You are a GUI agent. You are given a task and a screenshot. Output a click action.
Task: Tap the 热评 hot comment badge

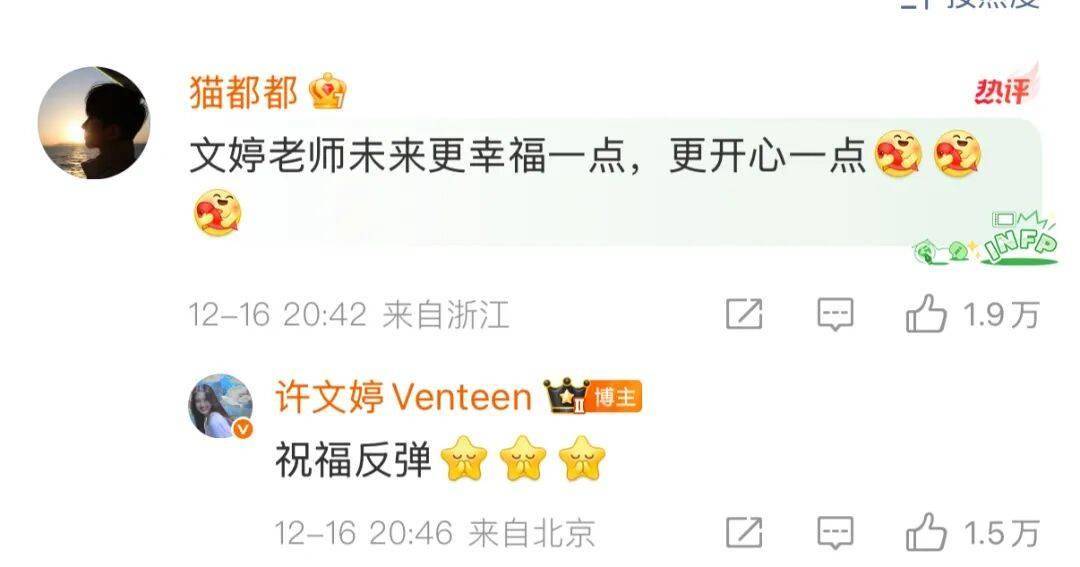[1004, 87]
